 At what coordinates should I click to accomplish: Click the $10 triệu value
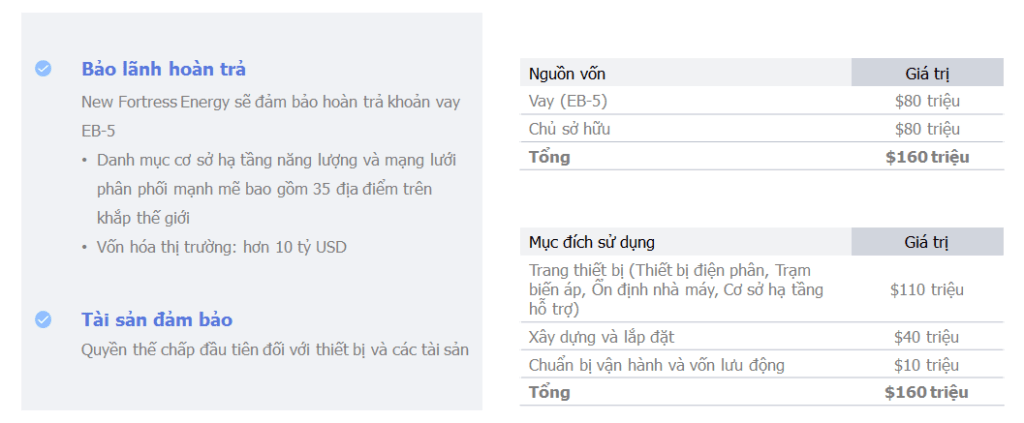[927, 365]
